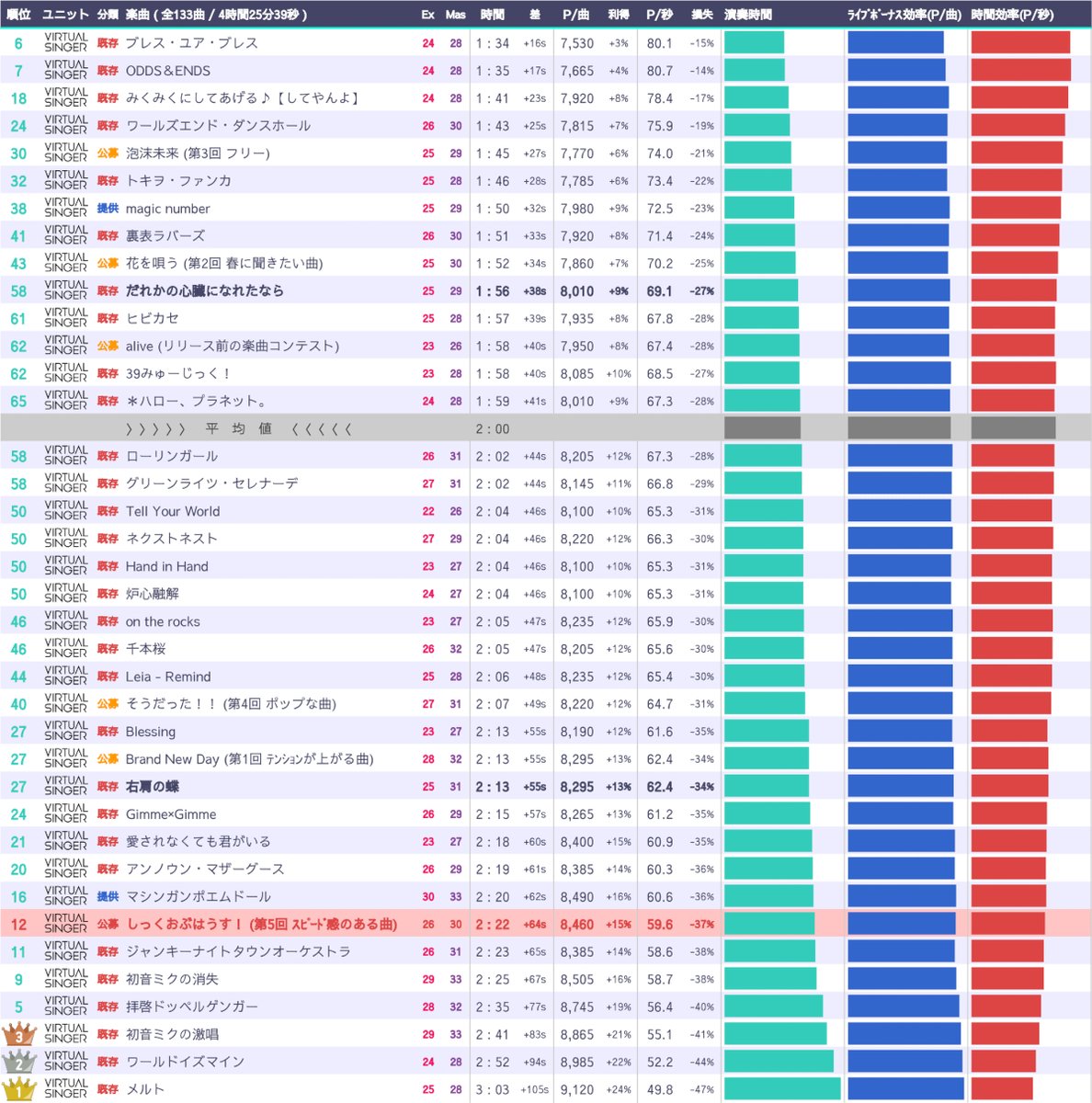The image size is (1092, 1103).
Task: Click the VIRTUAL SINGER logo in ODDS&ENDS row
Action: (x=66, y=70)
